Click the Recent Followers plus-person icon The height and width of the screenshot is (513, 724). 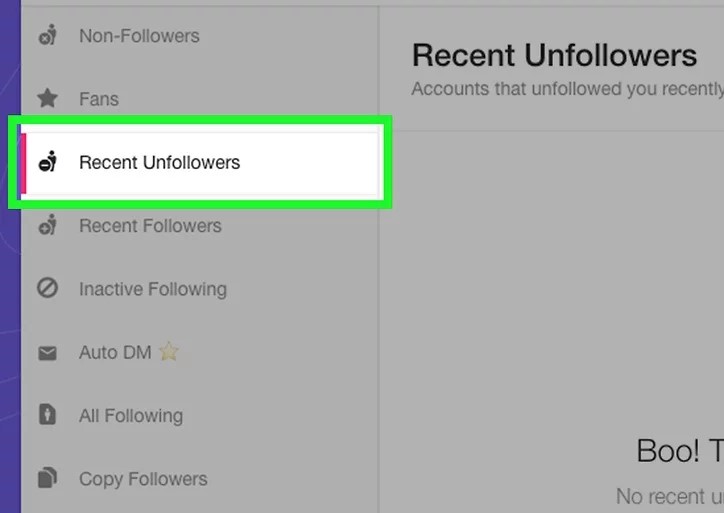tap(48, 225)
